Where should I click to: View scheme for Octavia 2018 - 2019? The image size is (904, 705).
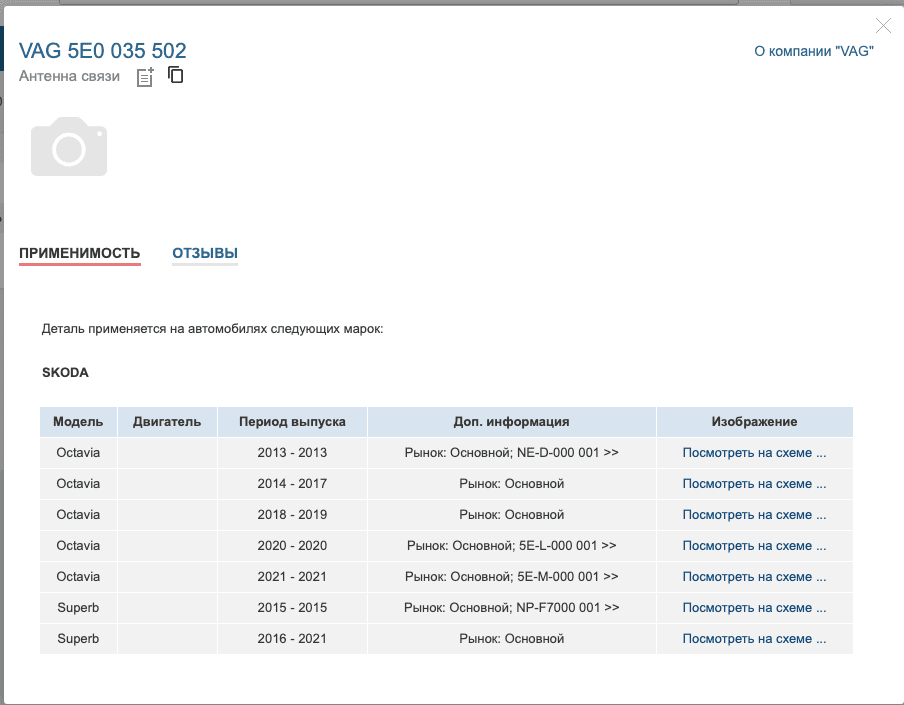point(754,515)
